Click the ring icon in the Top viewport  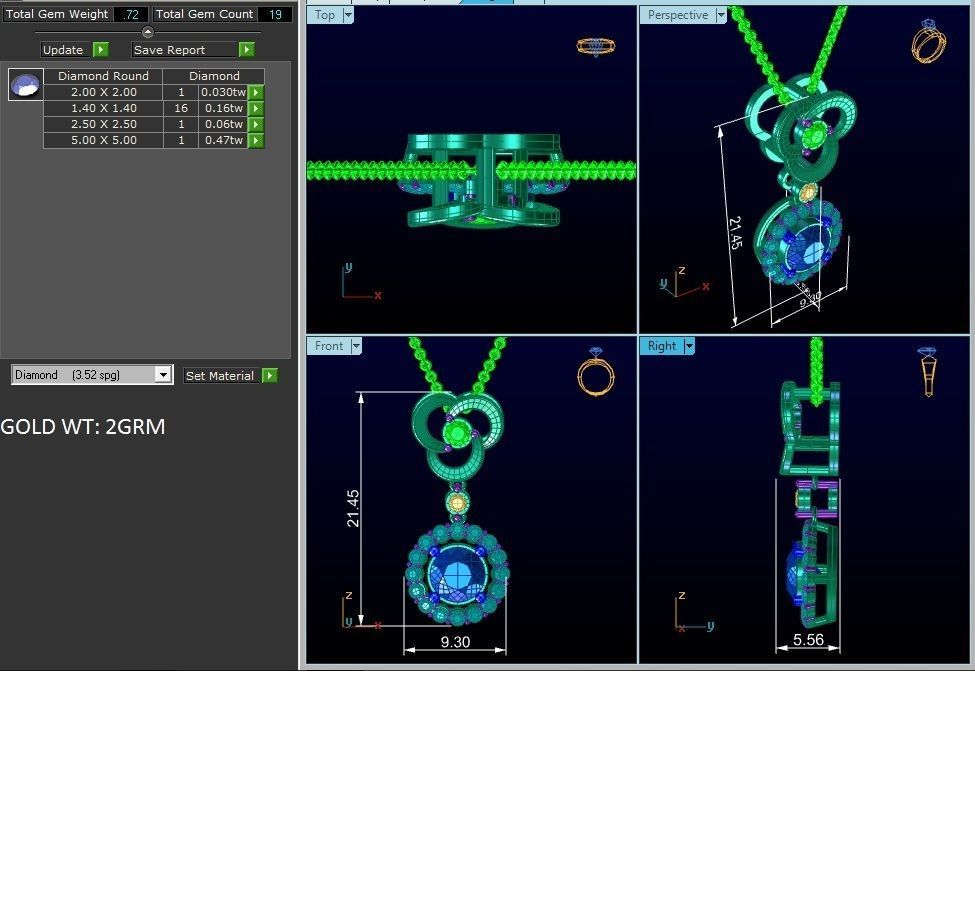[x=596, y=47]
